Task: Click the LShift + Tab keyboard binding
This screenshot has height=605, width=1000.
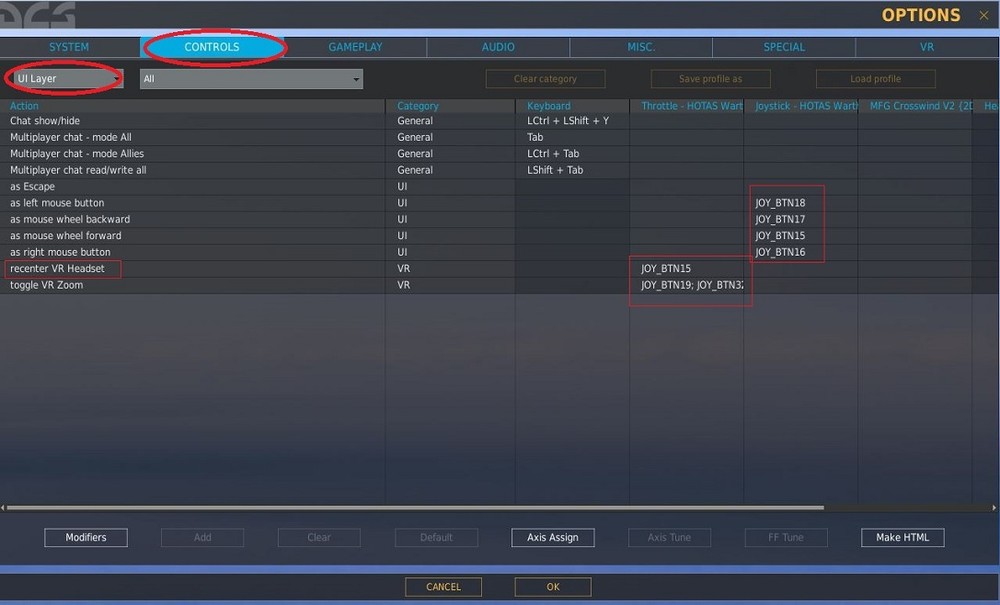Action: click(572, 170)
